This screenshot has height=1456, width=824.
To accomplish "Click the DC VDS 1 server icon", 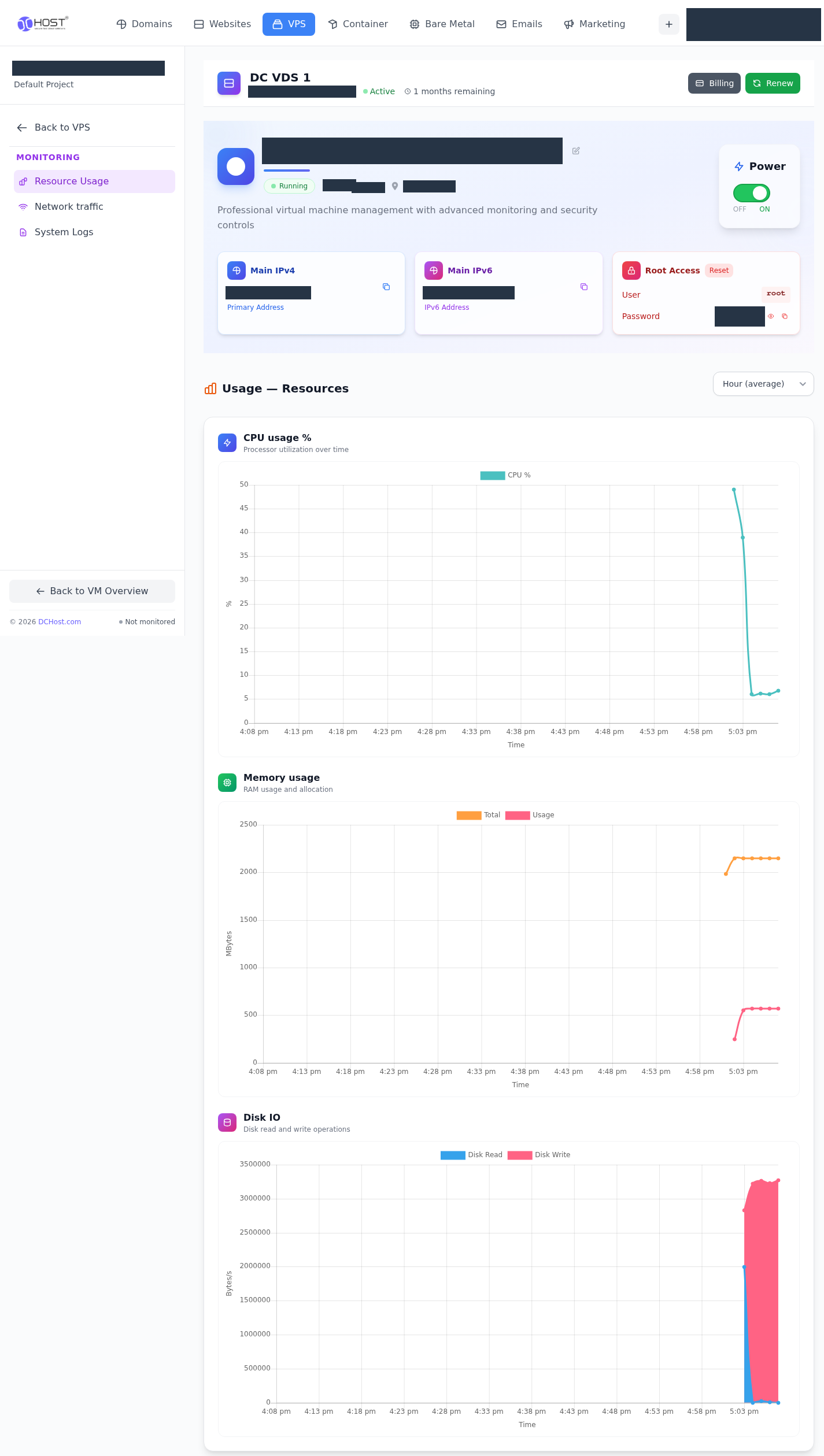I will (229, 83).
